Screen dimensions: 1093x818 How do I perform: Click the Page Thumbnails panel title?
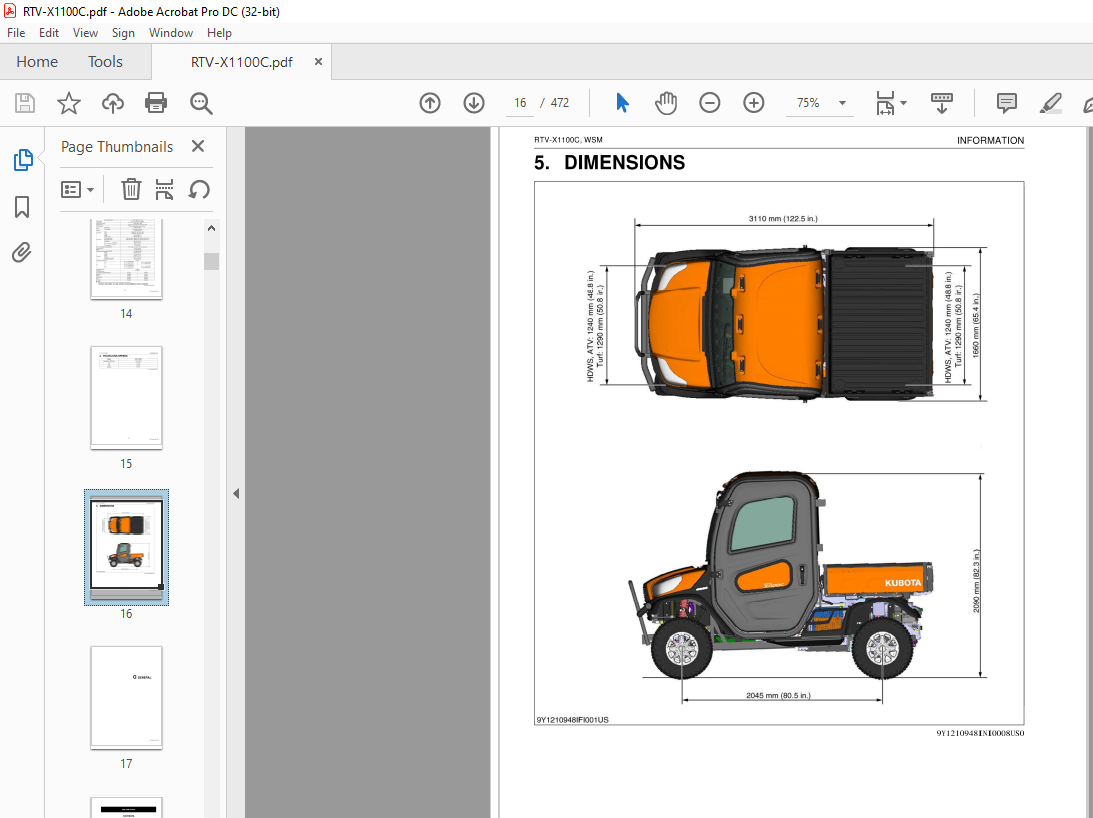coord(117,146)
